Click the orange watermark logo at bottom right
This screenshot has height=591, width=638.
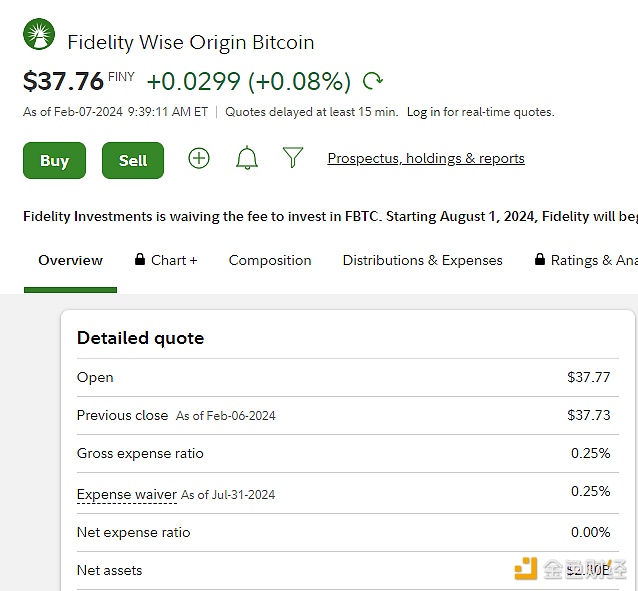[x=526, y=569]
